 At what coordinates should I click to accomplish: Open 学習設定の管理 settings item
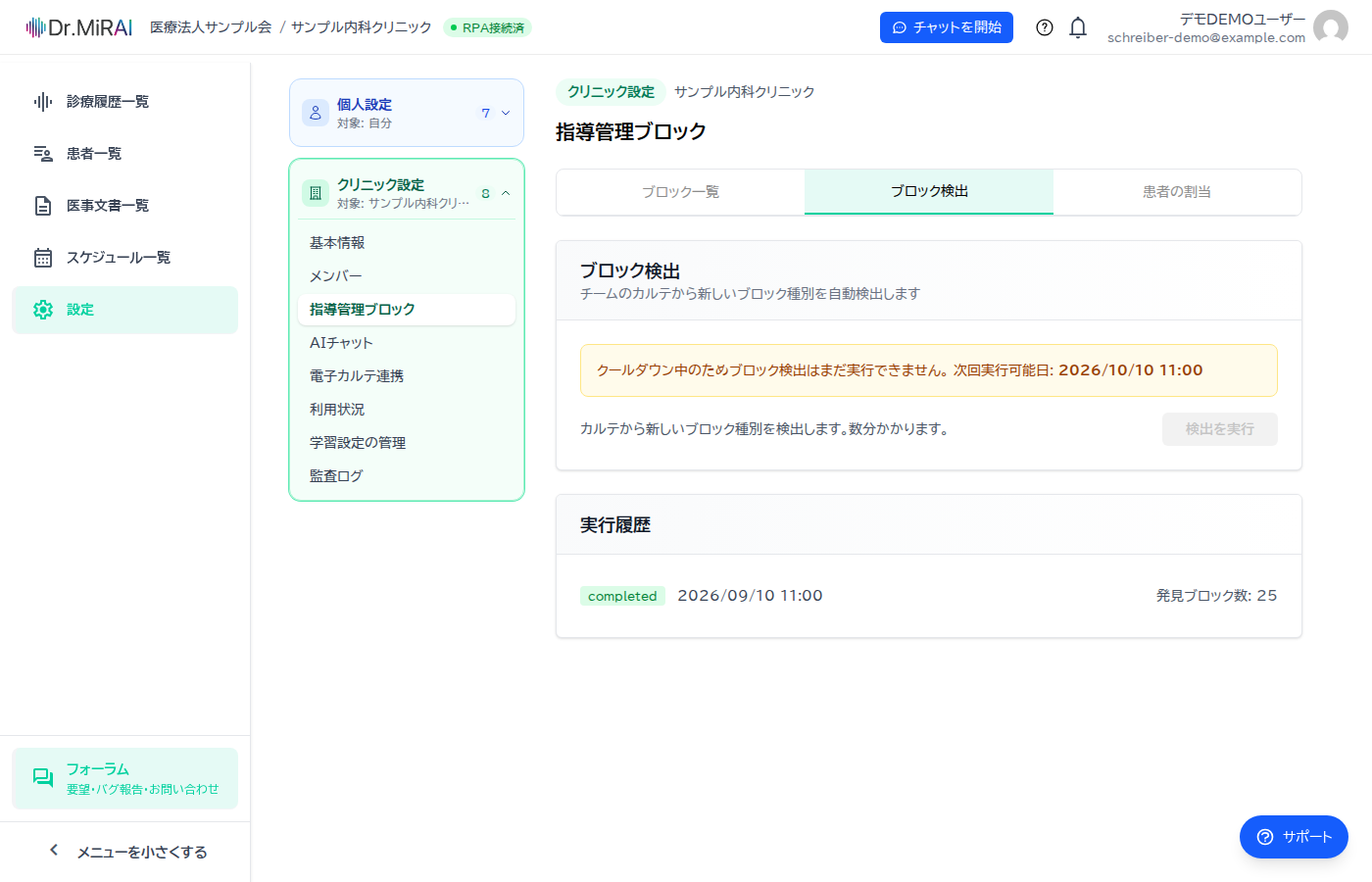(407, 443)
